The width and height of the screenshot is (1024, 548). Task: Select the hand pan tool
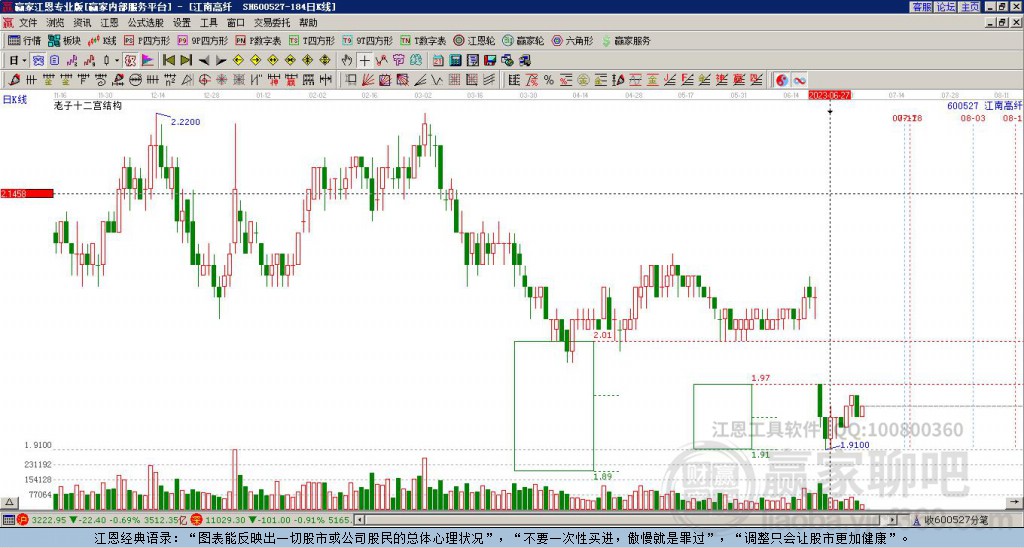point(347,61)
